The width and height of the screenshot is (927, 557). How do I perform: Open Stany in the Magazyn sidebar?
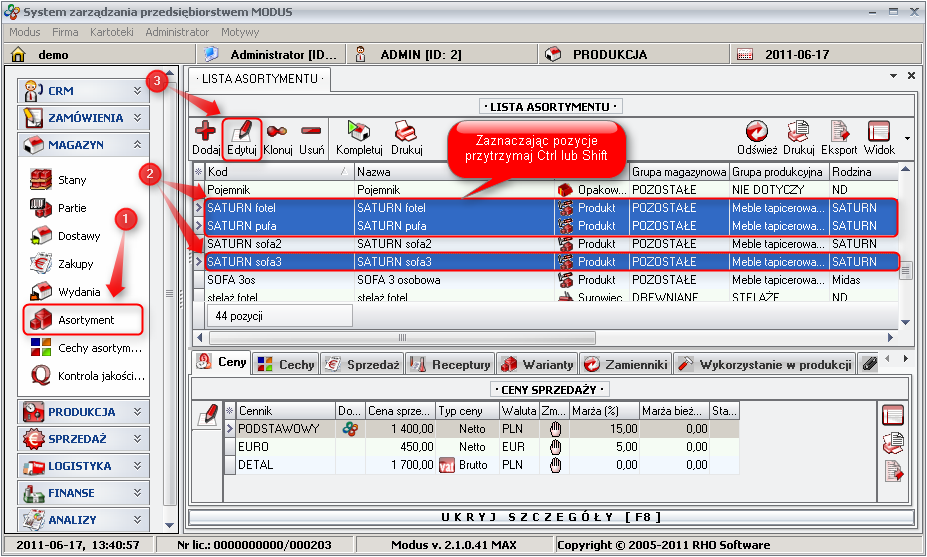tap(72, 180)
